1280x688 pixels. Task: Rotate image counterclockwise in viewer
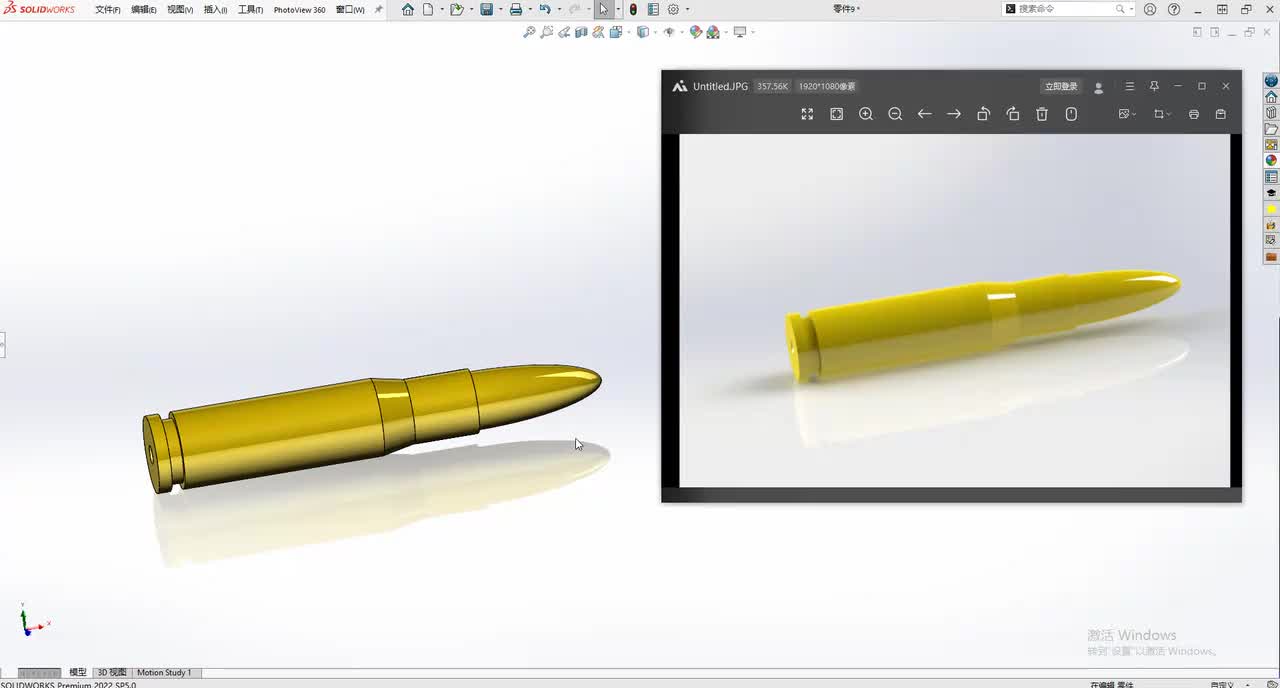coord(983,114)
